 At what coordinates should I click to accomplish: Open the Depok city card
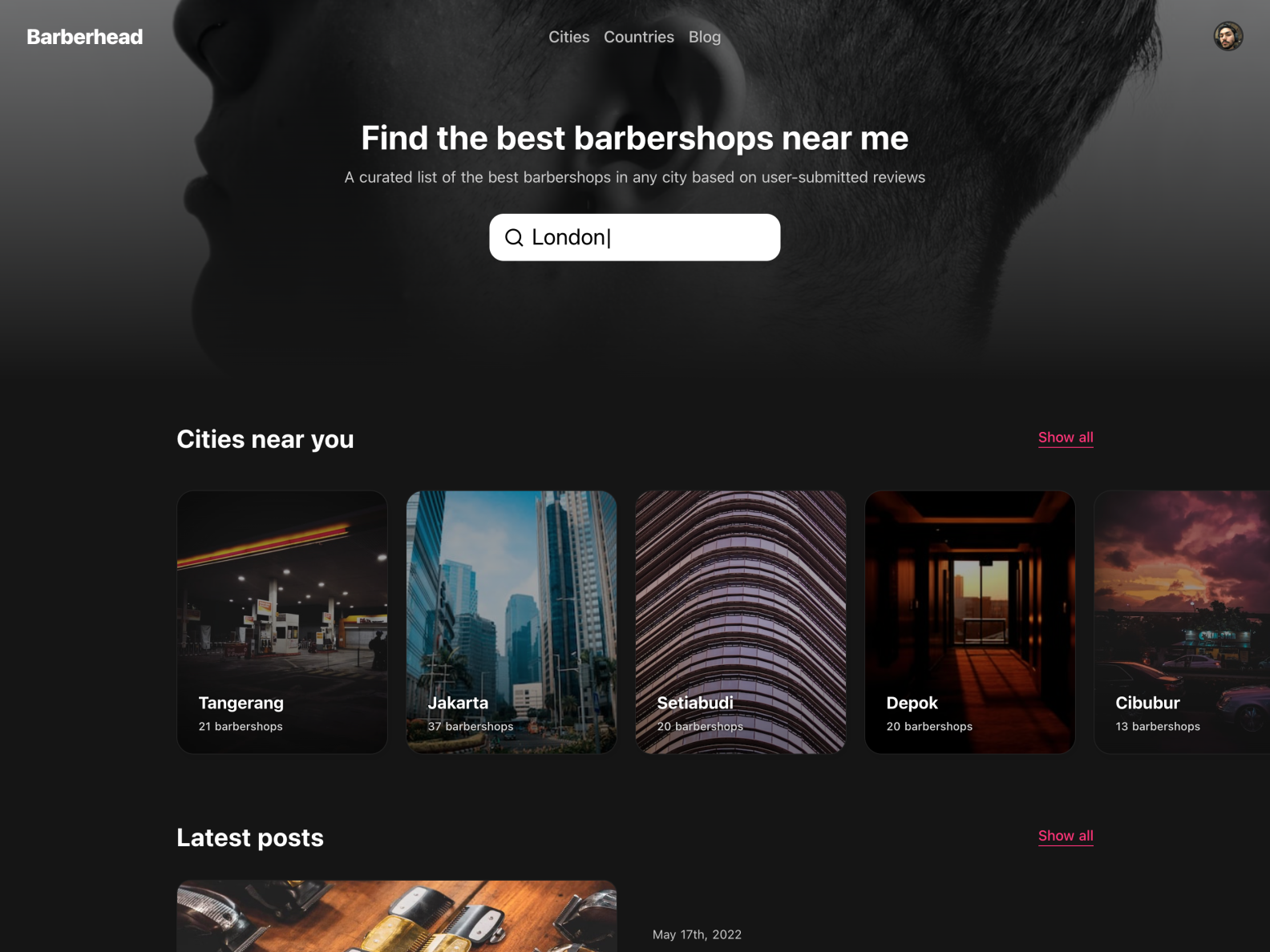(970, 622)
